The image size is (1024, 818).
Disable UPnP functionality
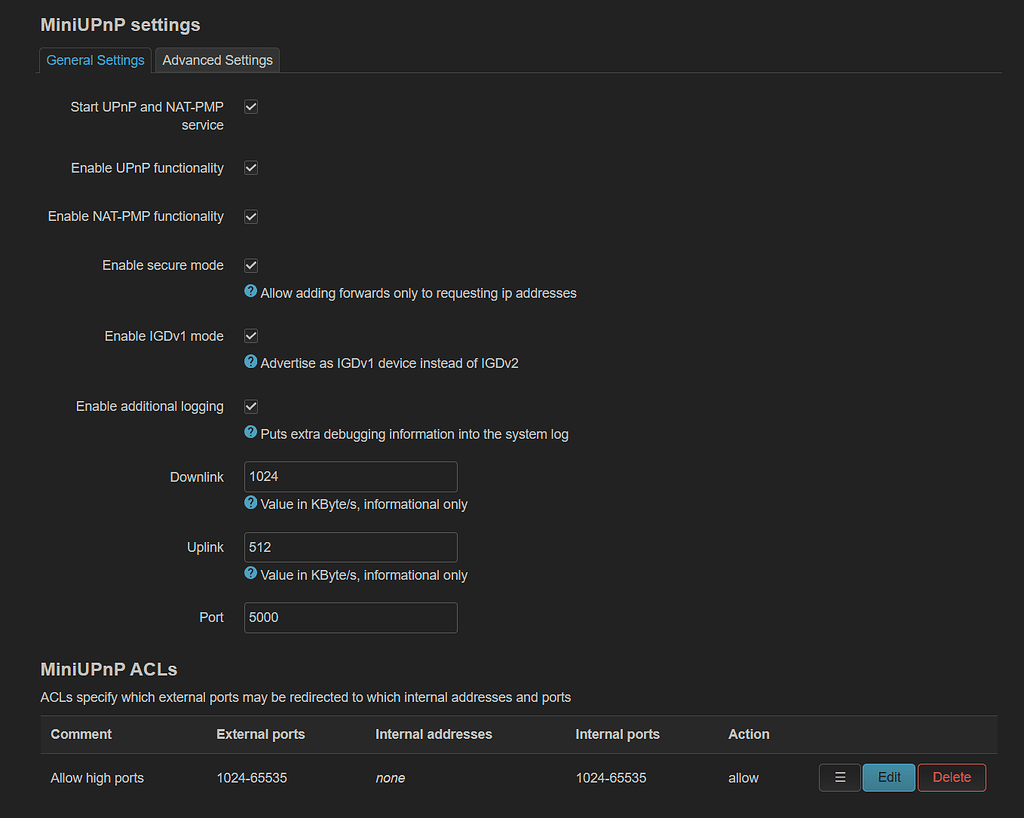click(x=250, y=167)
